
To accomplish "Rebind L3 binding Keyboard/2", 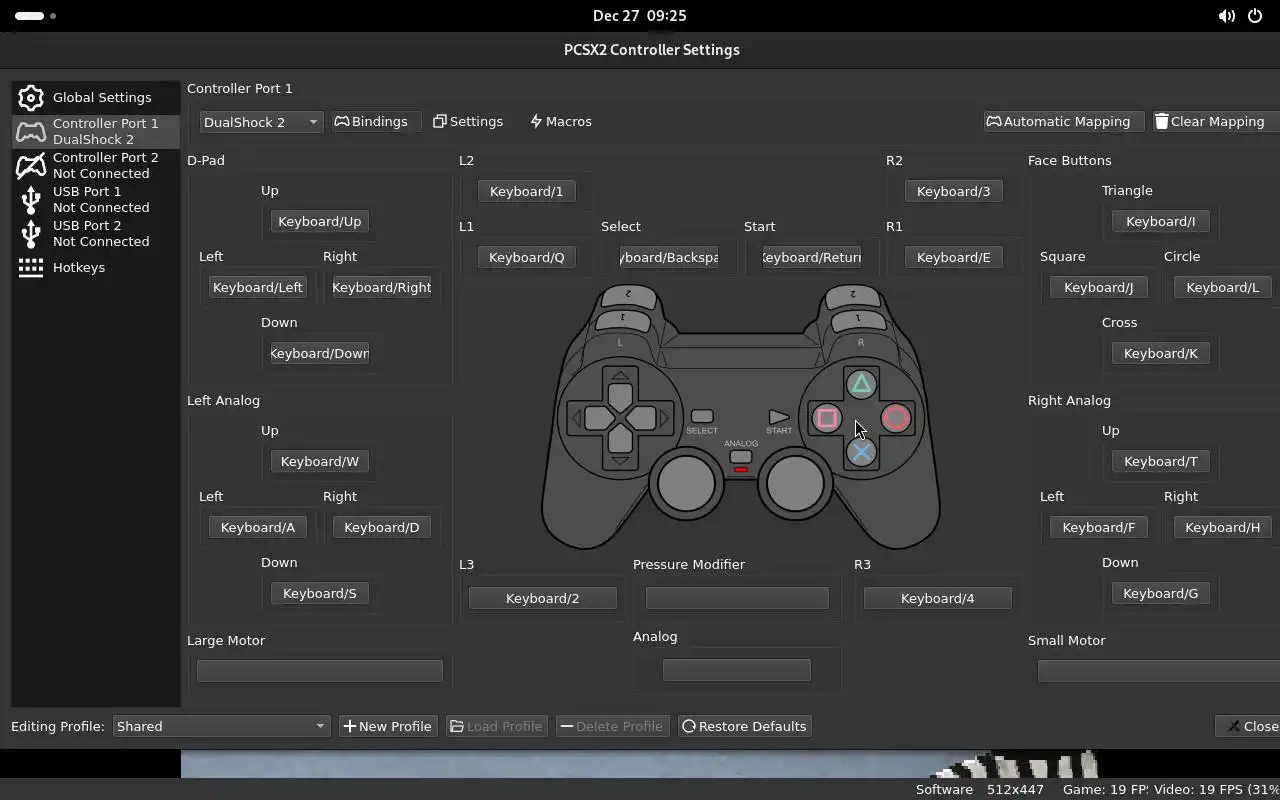I will [543, 598].
